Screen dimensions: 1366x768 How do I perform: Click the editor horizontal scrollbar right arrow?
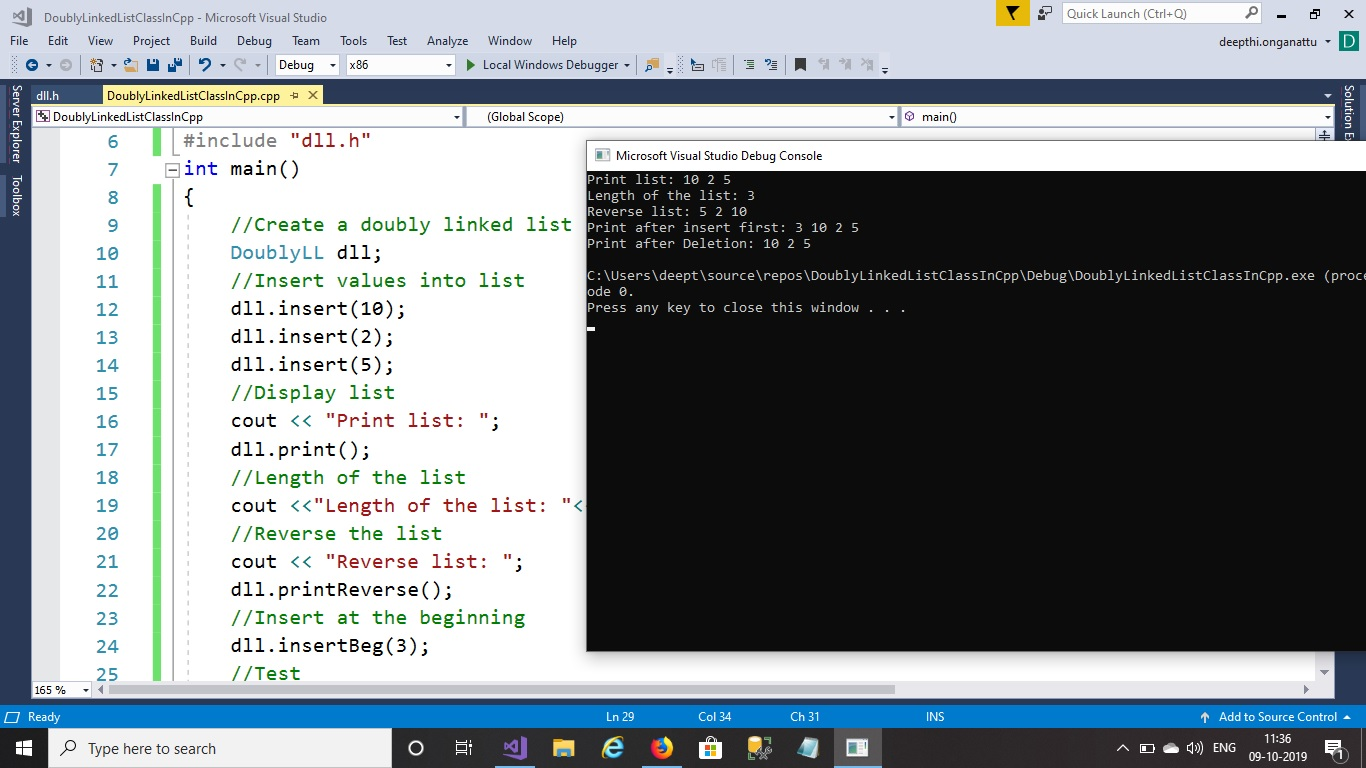tap(1306, 689)
